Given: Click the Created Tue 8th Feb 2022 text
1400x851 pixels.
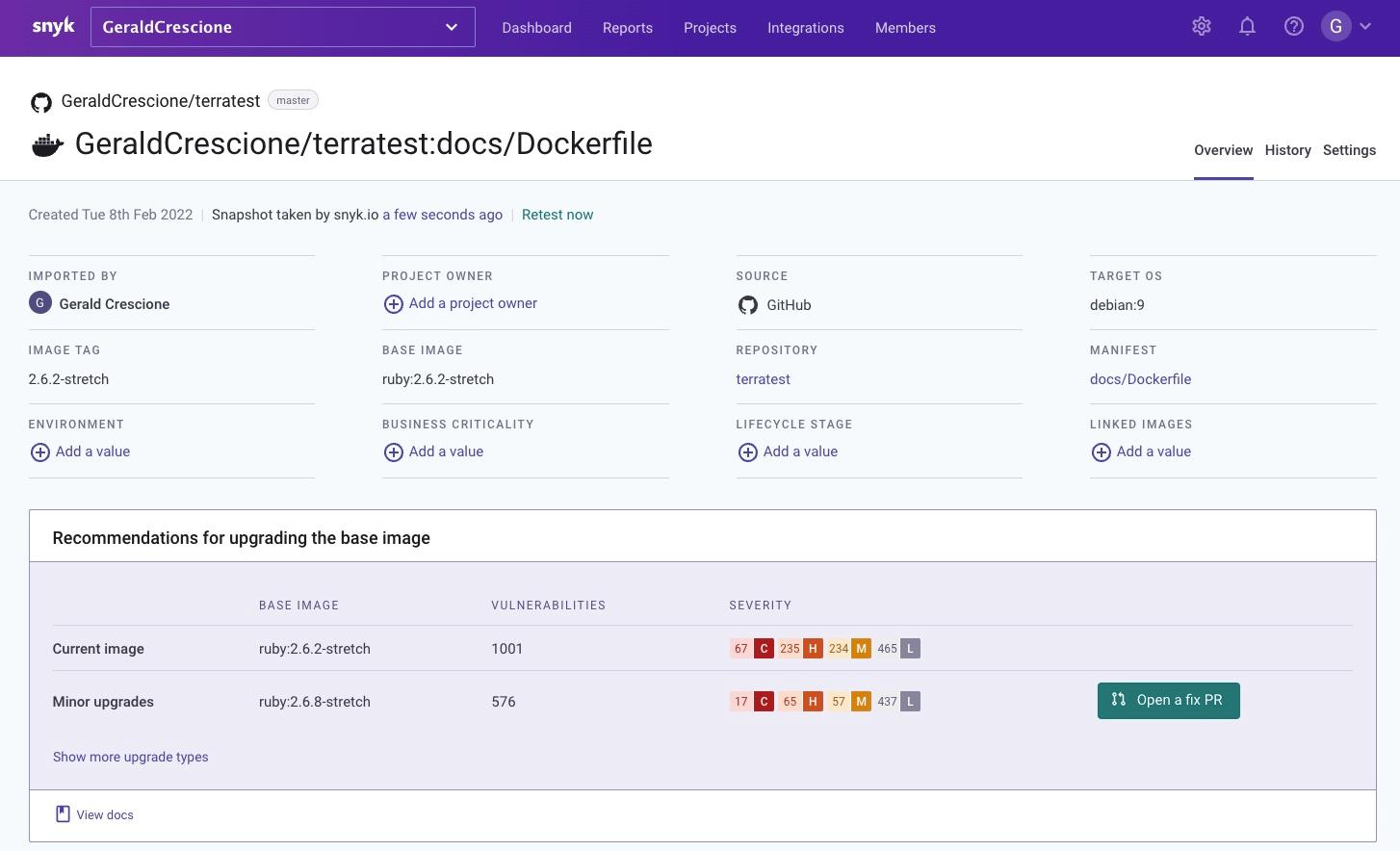Looking at the screenshot, I should 111,215.
